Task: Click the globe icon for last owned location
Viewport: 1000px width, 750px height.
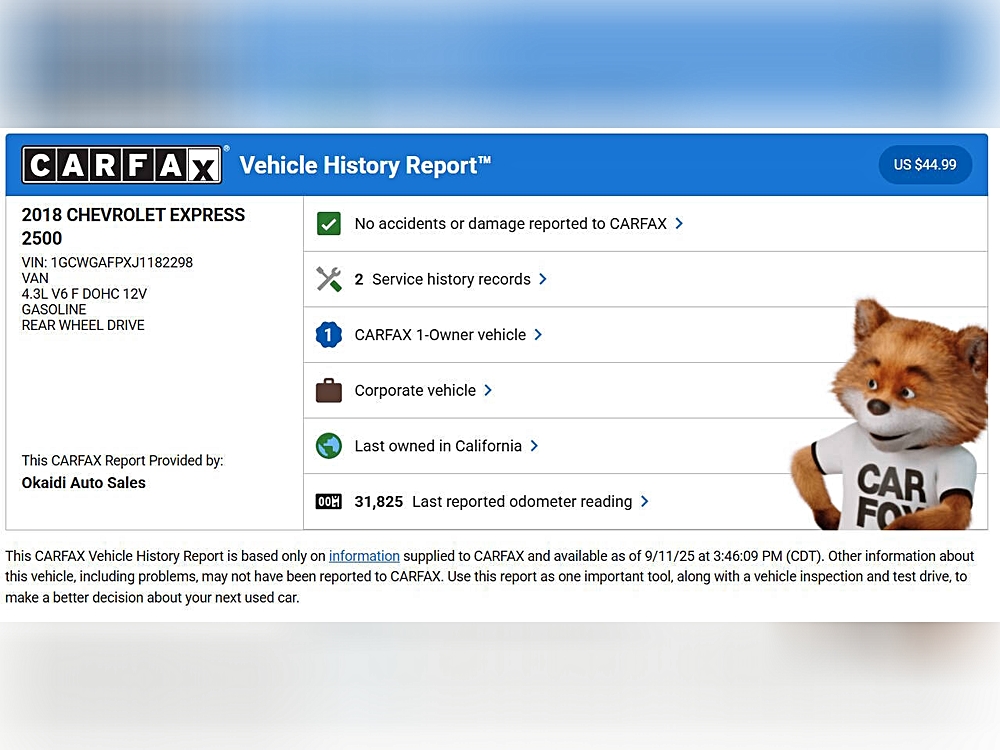Action: [x=329, y=446]
